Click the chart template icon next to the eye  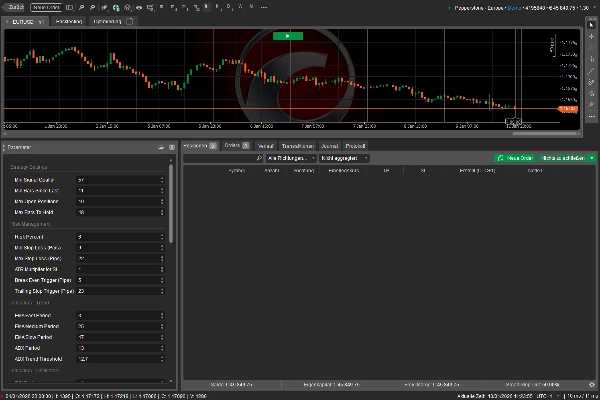tap(150, 7)
